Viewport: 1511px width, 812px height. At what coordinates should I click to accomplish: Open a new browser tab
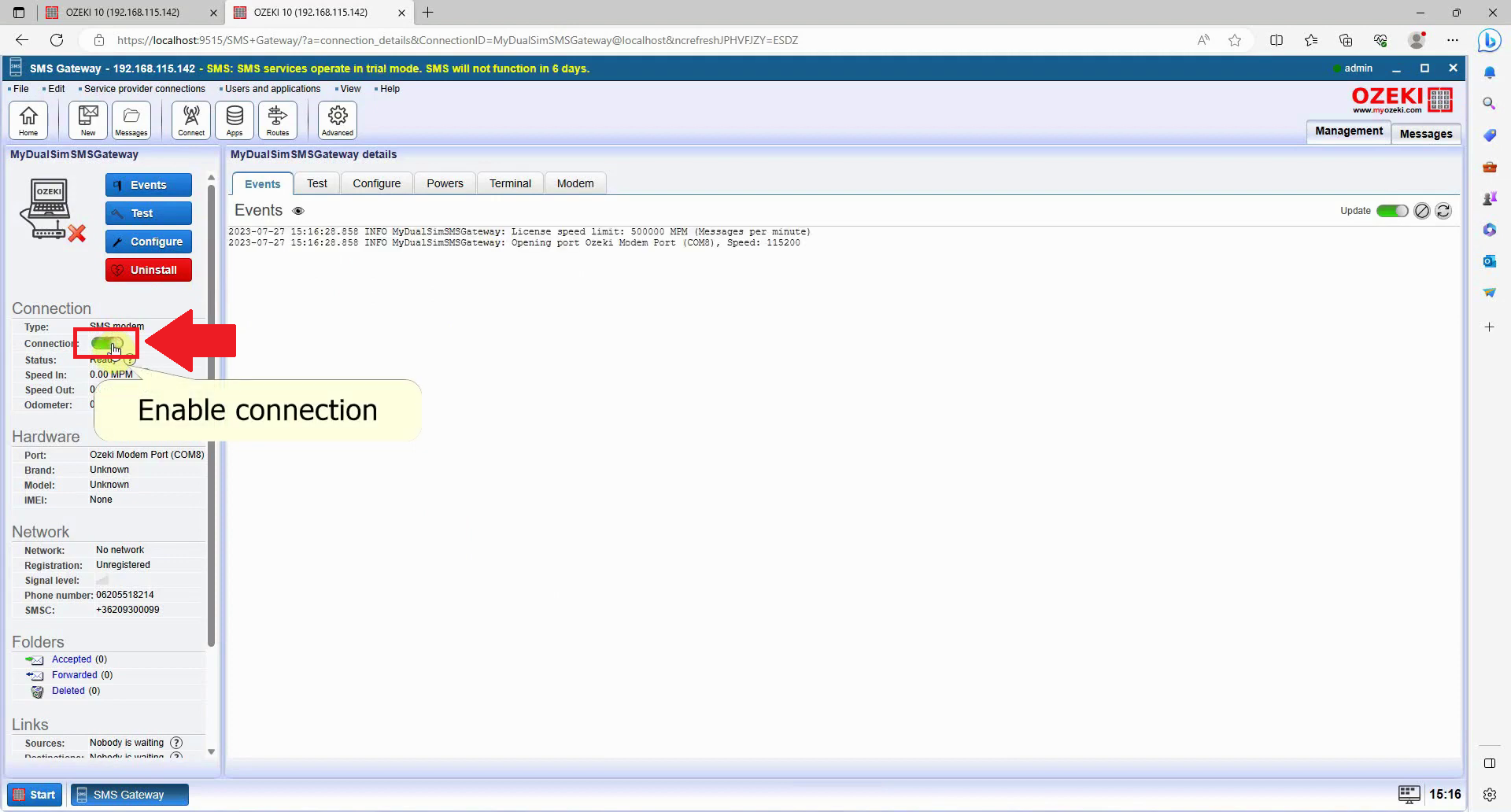(427, 13)
